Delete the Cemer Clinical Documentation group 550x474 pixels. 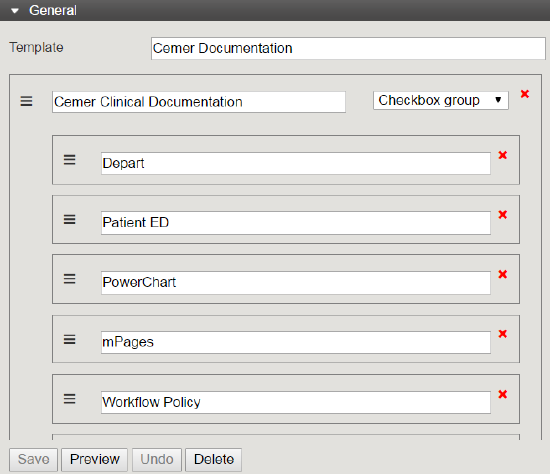[x=525, y=94]
